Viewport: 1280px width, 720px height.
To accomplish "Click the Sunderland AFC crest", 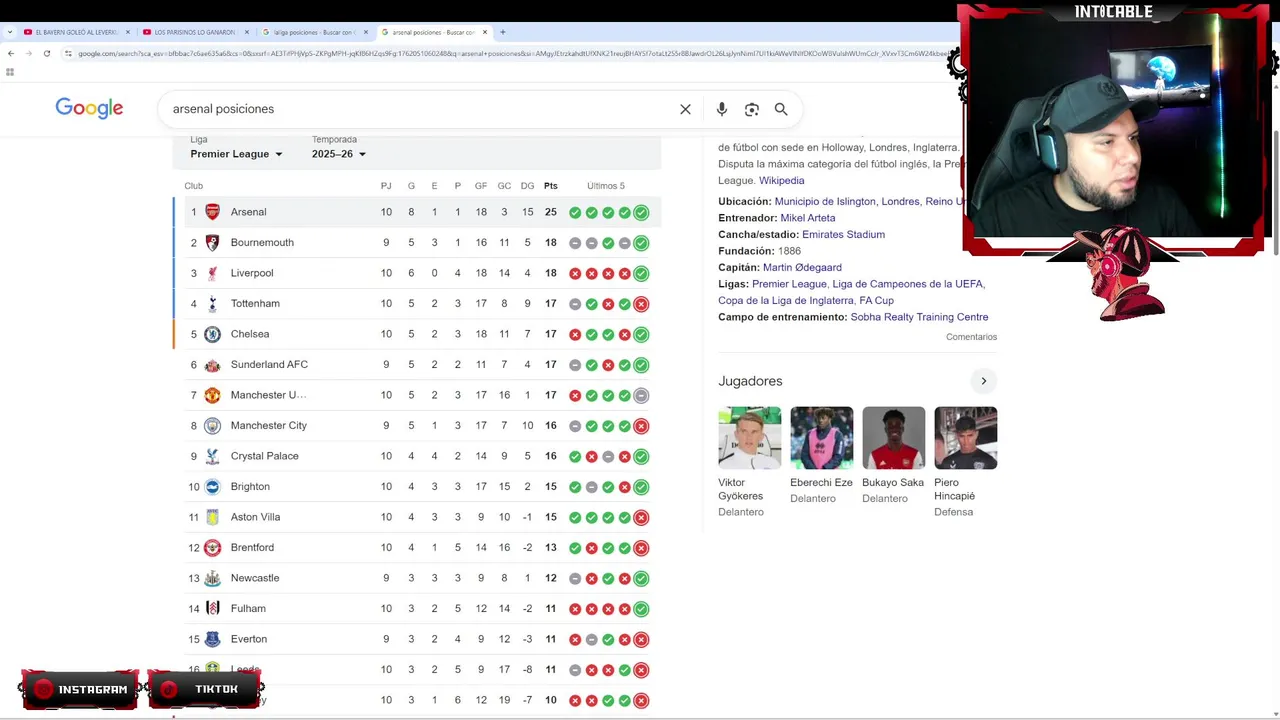I will [x=212, y=365].
